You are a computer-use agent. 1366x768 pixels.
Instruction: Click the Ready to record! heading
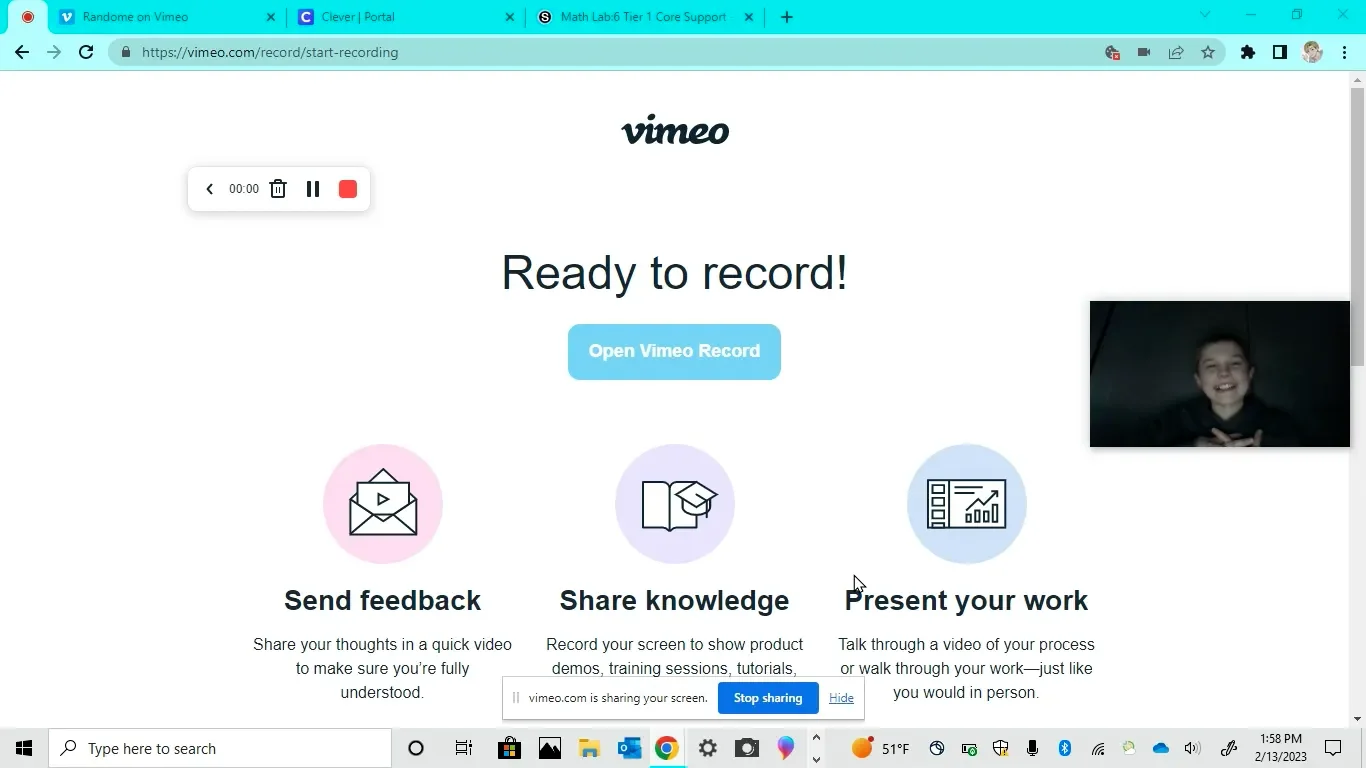tap(675, 273)
